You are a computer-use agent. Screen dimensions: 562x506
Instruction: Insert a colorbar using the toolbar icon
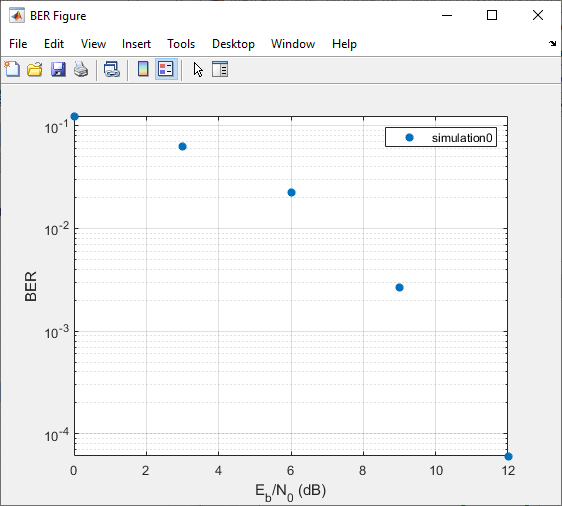coord(143,69)
